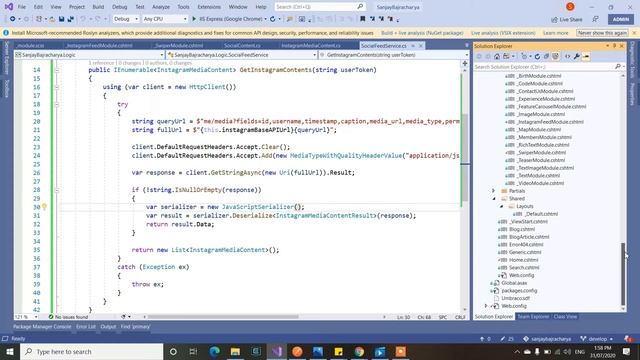Collapse the try block at line 18
This screenshot has width=640, height=360.
pos(57,104)
